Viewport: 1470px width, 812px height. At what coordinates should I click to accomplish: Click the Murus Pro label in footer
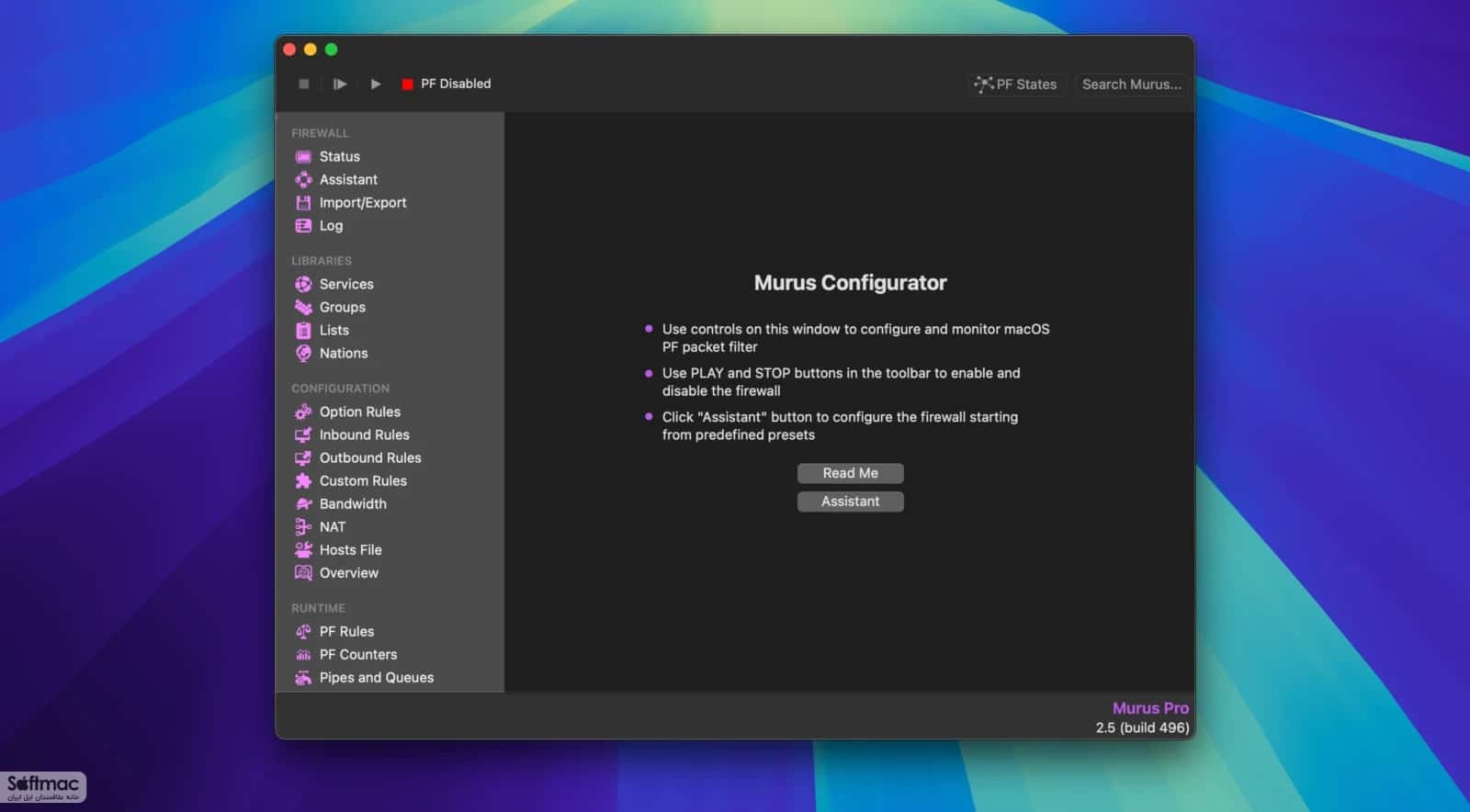(1150, 708)
